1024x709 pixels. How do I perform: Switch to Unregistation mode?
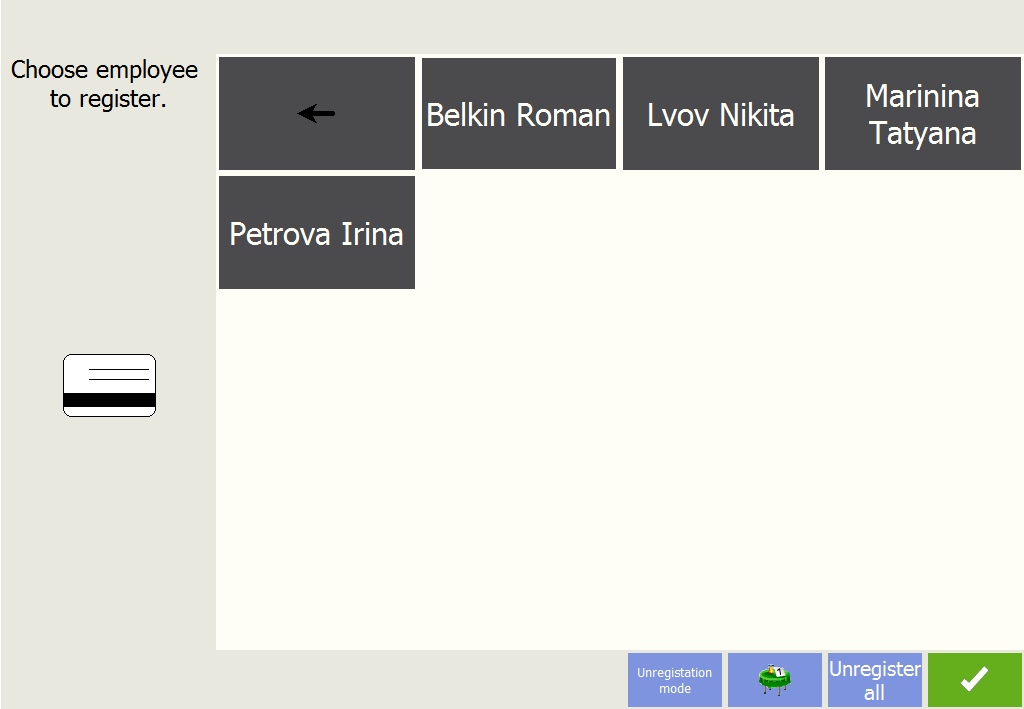coord(675,680)
